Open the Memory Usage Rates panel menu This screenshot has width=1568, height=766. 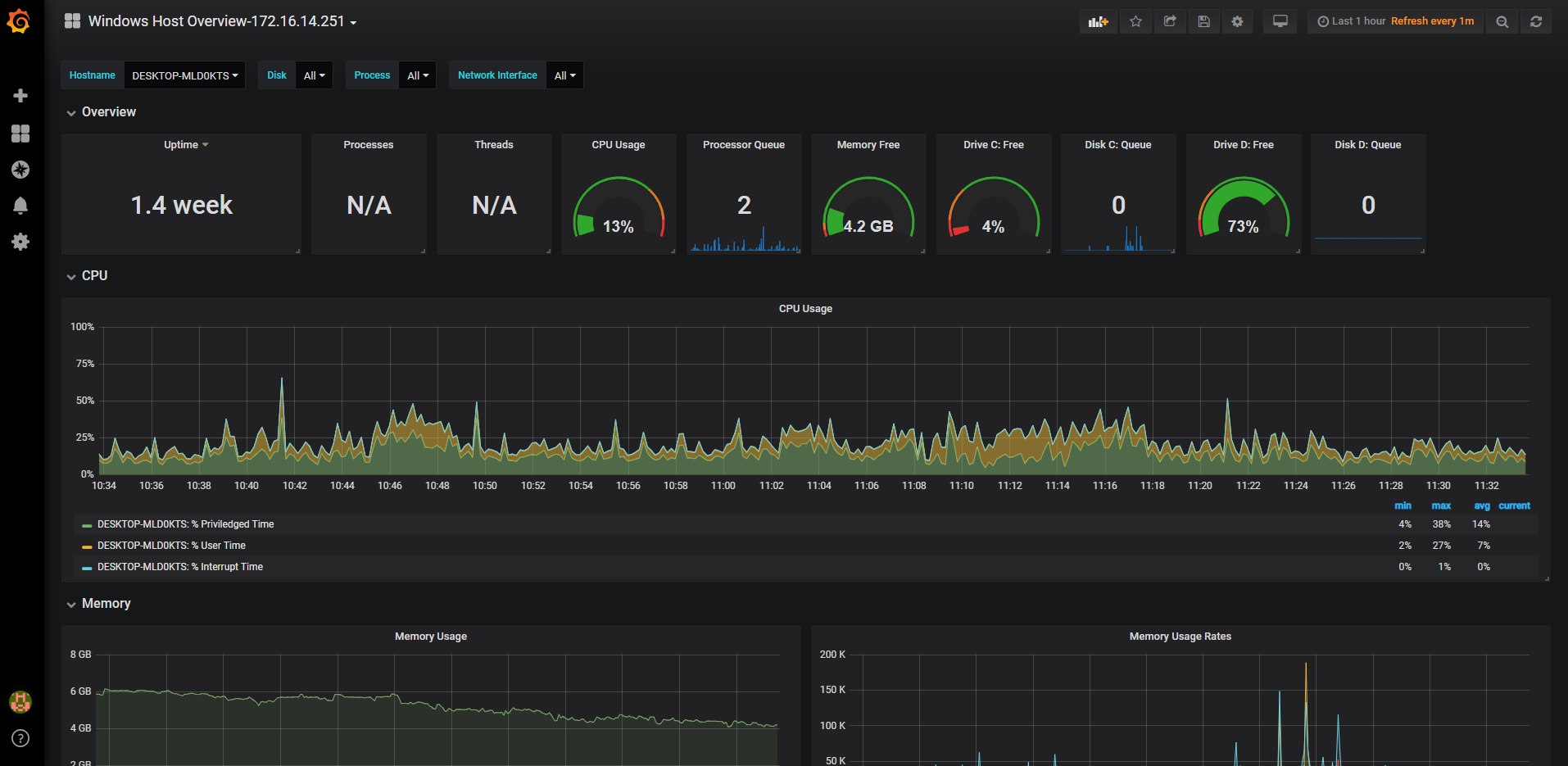[x=1180, y=637]
